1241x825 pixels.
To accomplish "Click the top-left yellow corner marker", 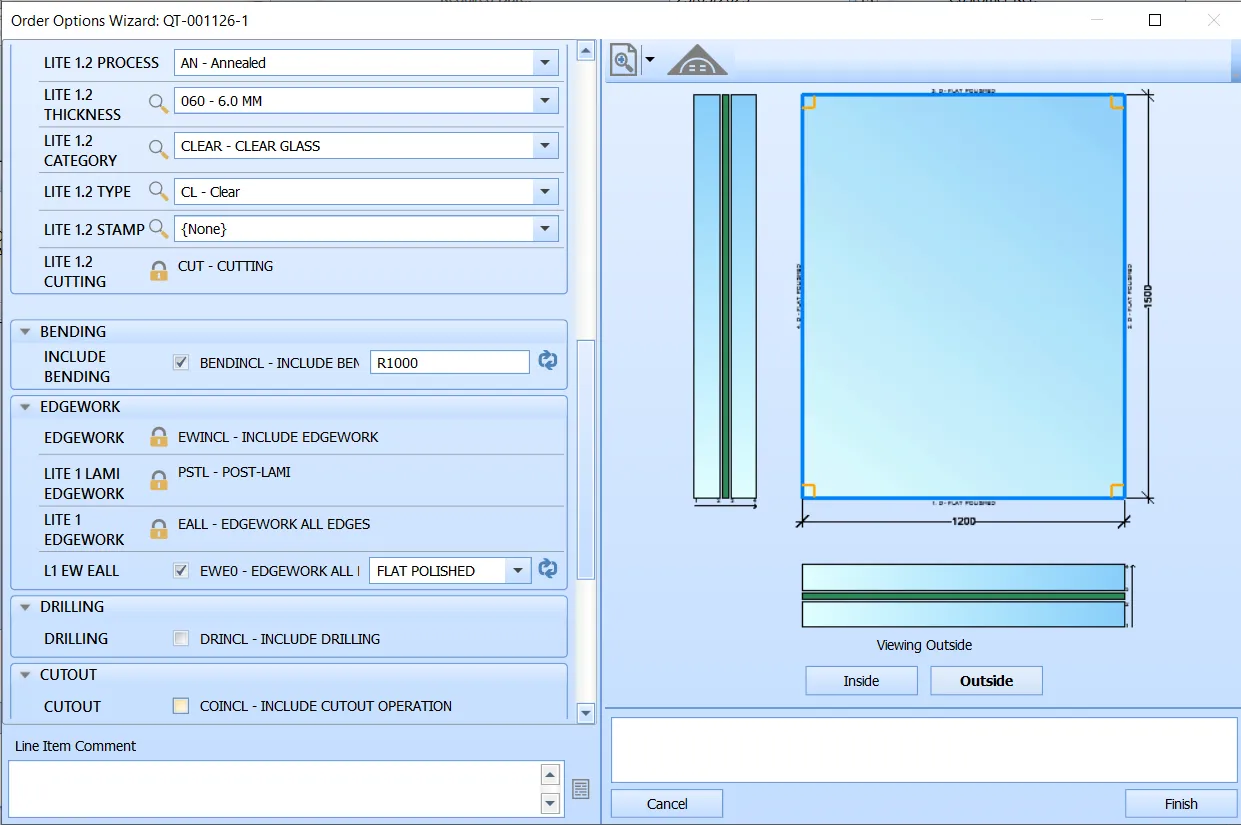I will [x=809, y=102].
